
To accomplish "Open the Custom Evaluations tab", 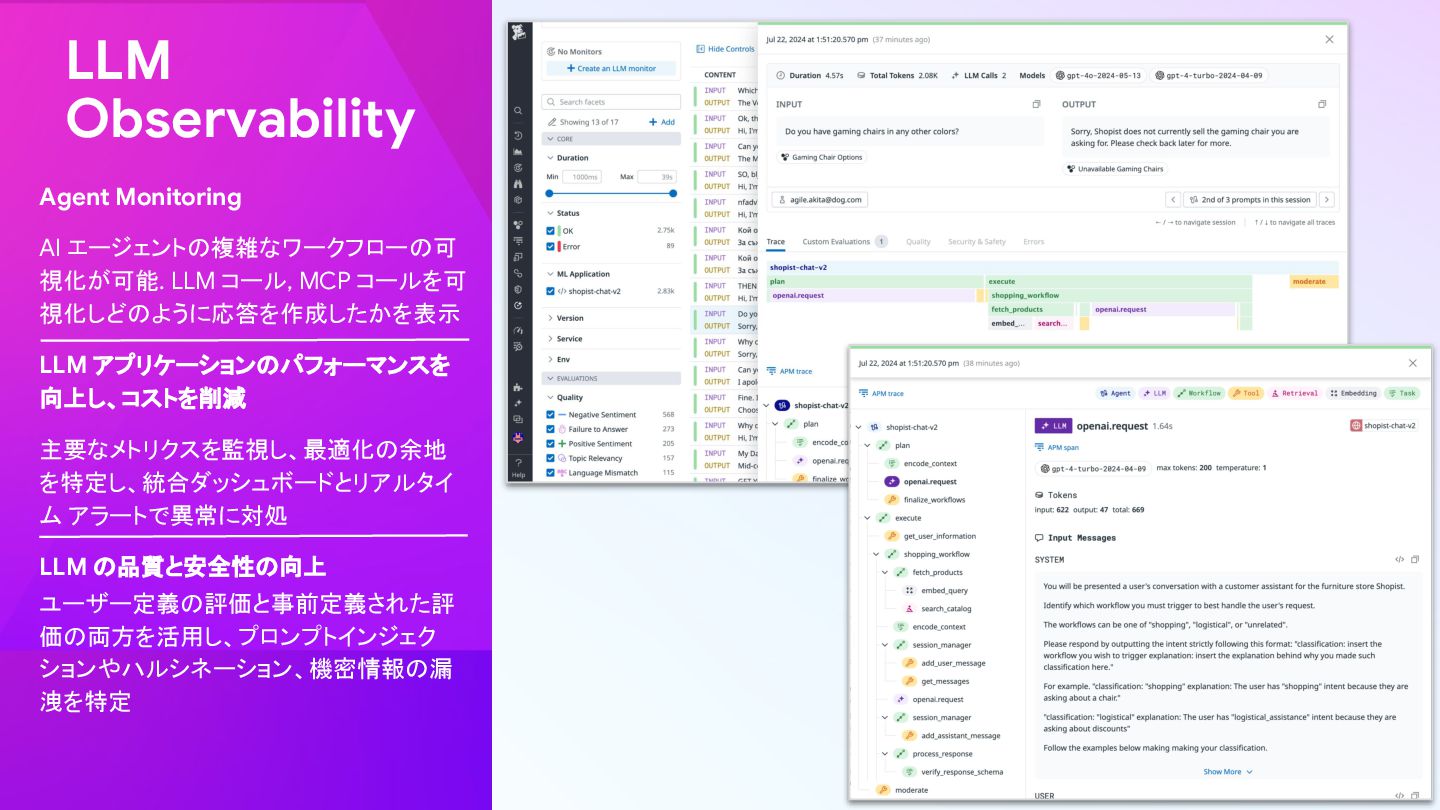I will (x=845, y=242).
